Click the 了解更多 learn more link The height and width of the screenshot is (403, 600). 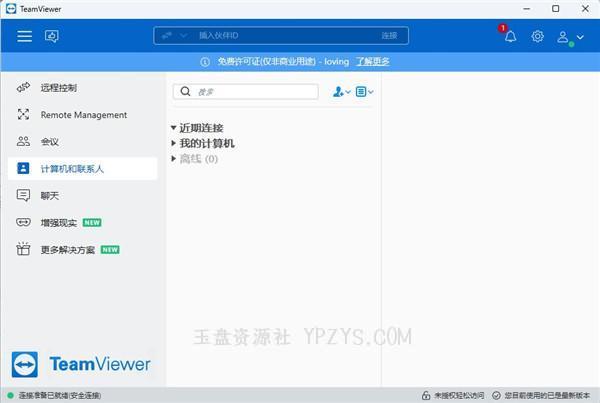[373, 62]
